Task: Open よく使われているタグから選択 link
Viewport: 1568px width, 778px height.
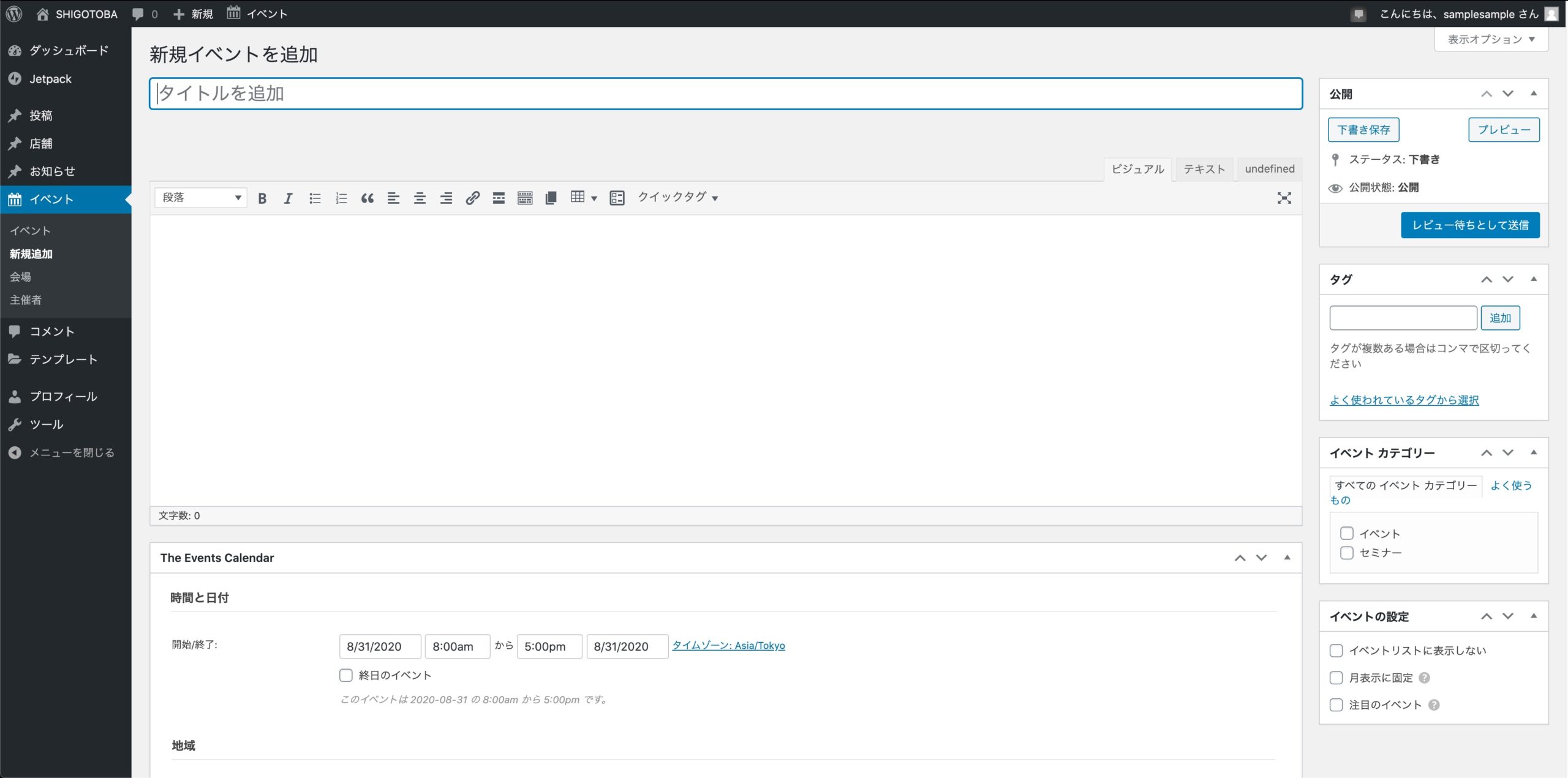Action: pyautogui.click(x=1404, y=400)
